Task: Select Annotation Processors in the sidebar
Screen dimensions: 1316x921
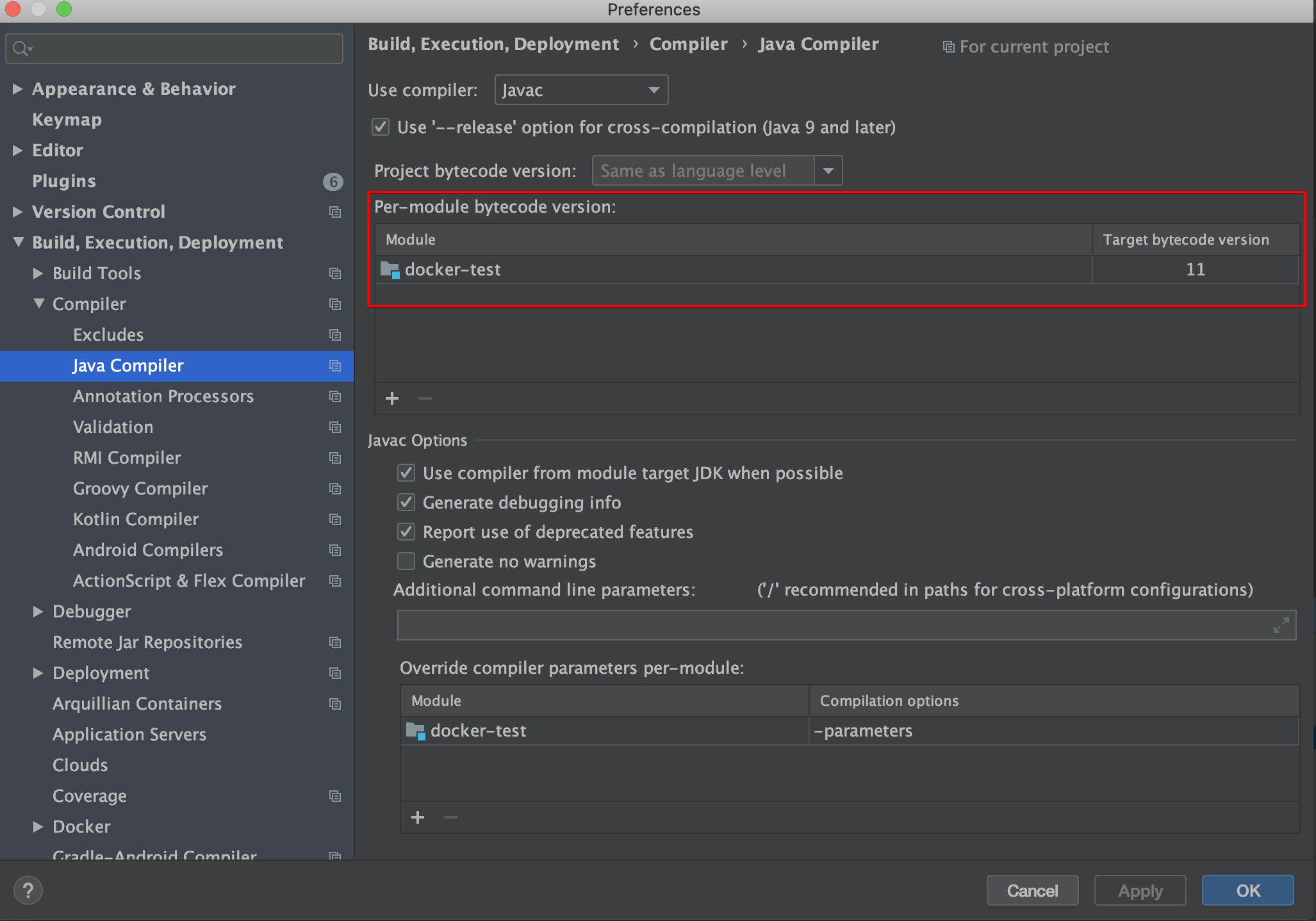Action: click(x=163, y=396)
